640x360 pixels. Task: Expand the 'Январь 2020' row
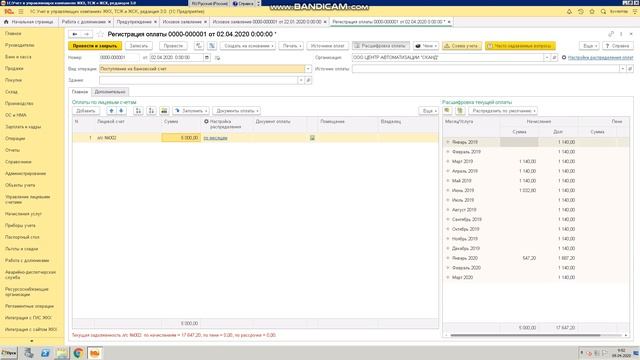(448, 258)
